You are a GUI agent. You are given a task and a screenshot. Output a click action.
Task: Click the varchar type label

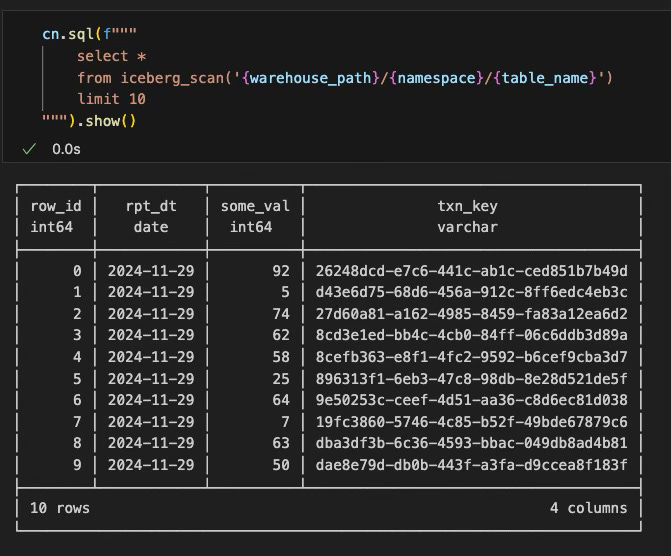click(x=467, y=227)
